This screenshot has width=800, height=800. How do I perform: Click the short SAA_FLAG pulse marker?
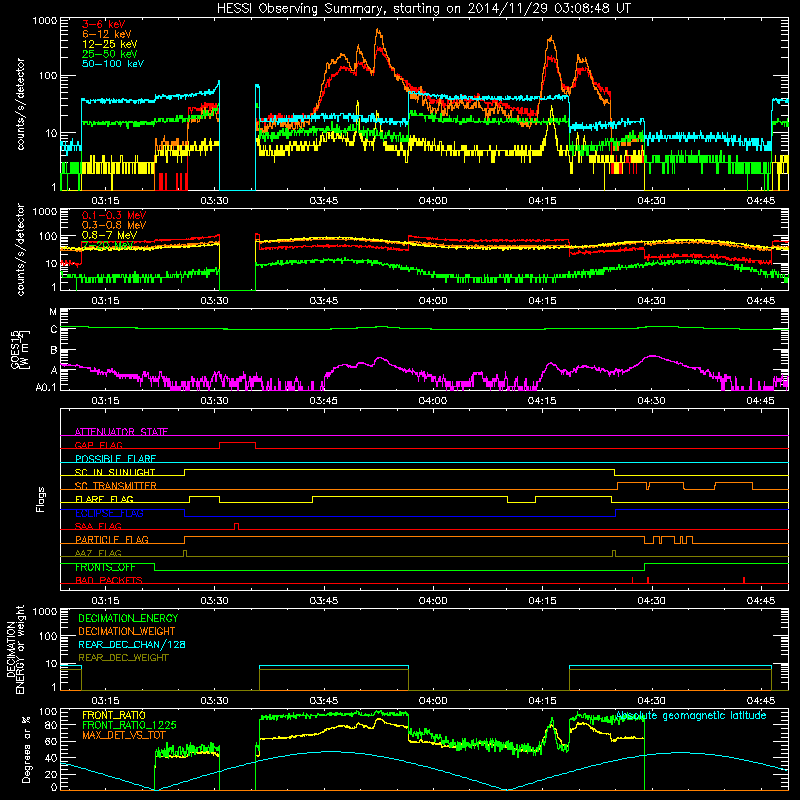(x=236, y=526)
